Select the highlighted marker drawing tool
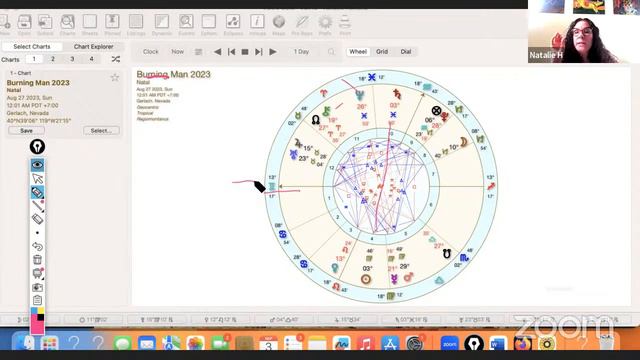 pyautogui.click(x=37, y=192)
